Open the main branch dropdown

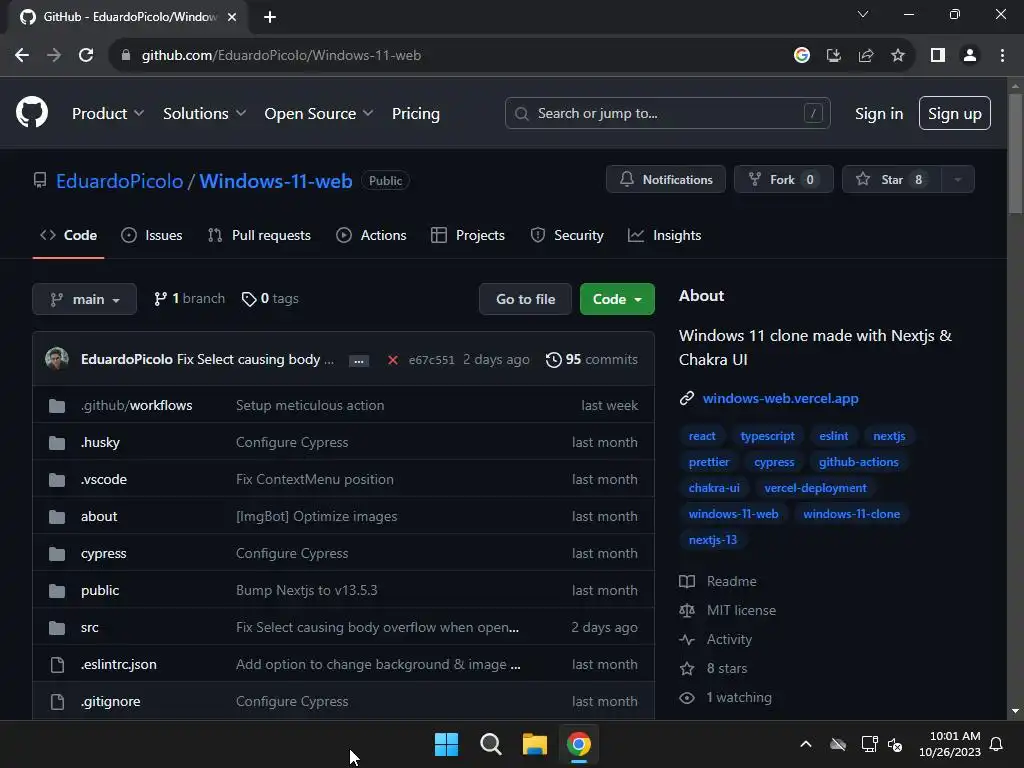[84, 299]
